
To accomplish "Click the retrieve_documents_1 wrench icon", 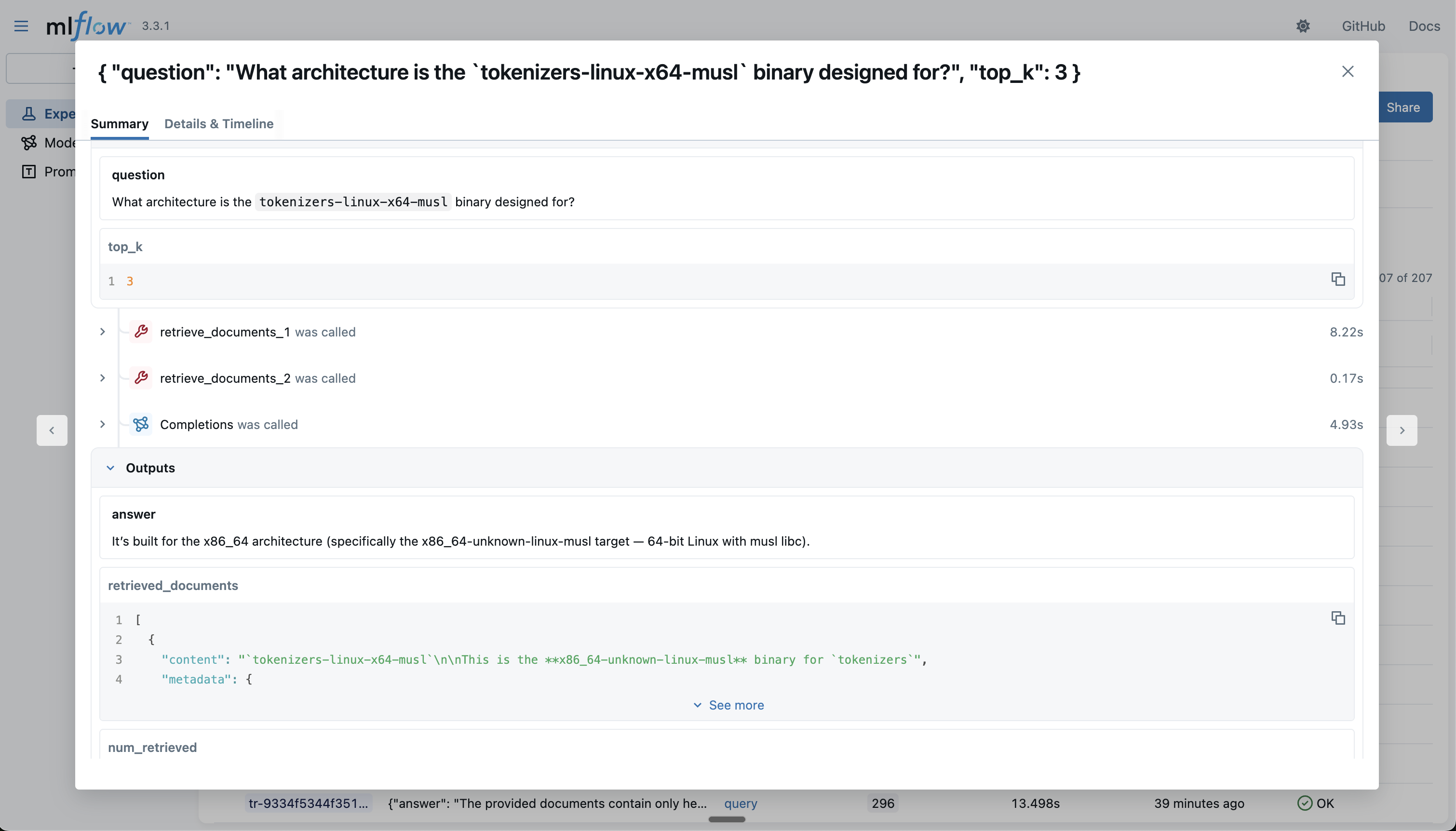I will point(141,332).
